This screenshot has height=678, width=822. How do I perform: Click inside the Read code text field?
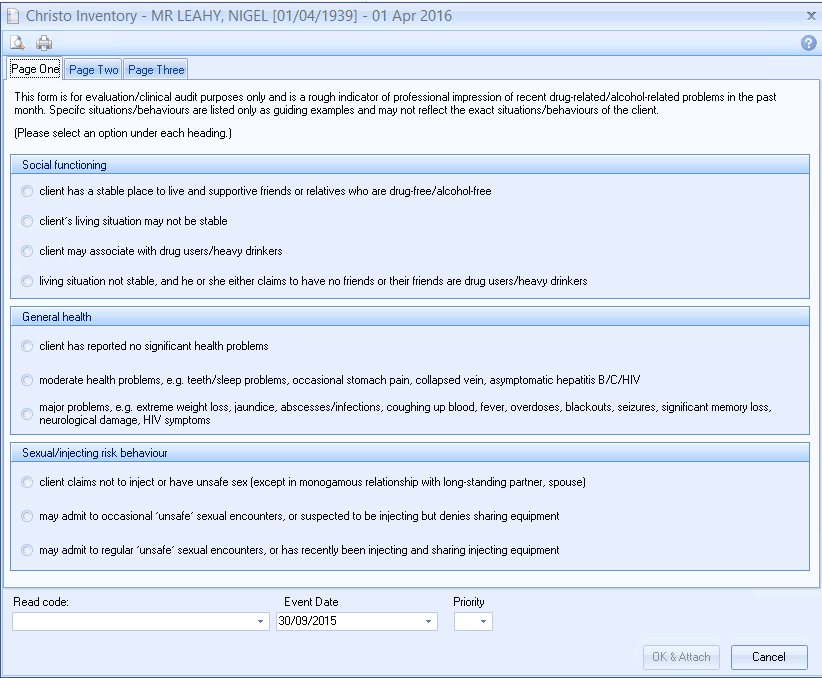point(132,622)
